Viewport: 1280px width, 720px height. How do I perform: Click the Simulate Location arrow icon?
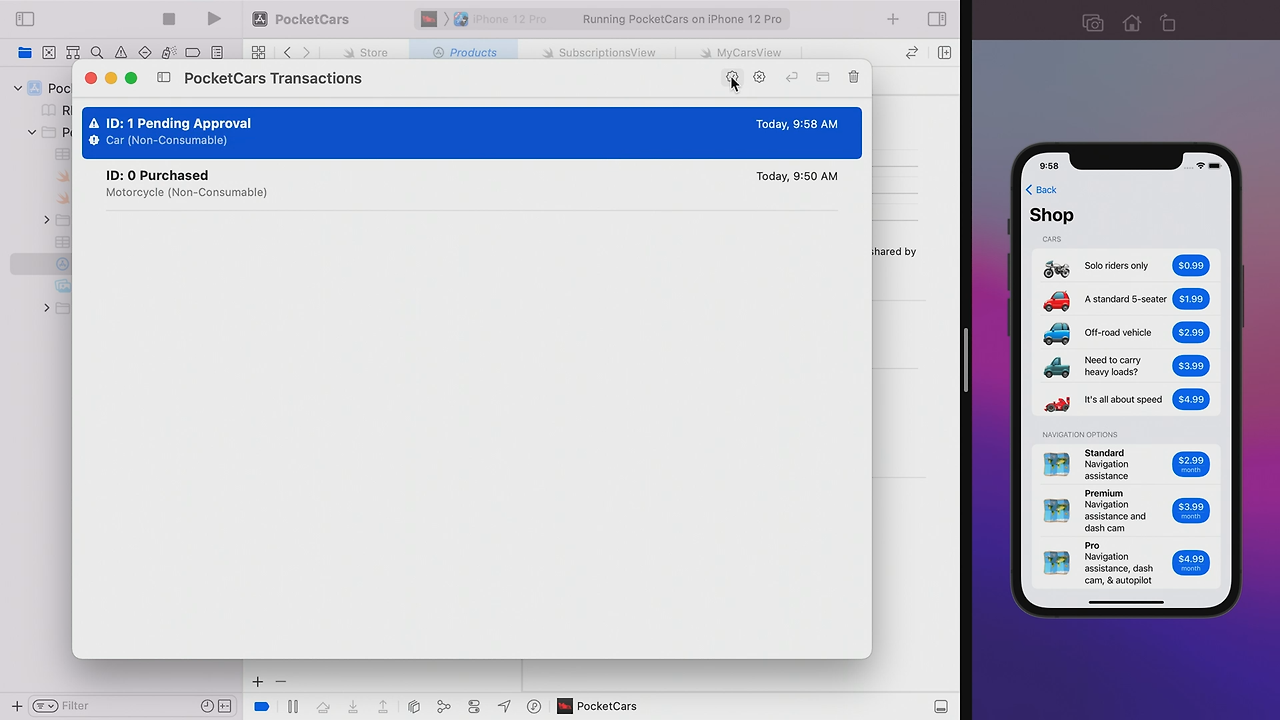tap(504, 706)
